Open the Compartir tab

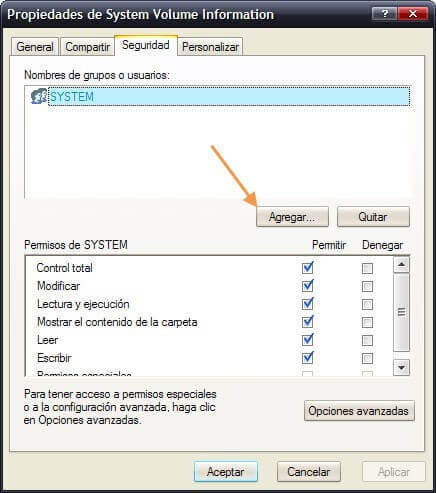88,47
